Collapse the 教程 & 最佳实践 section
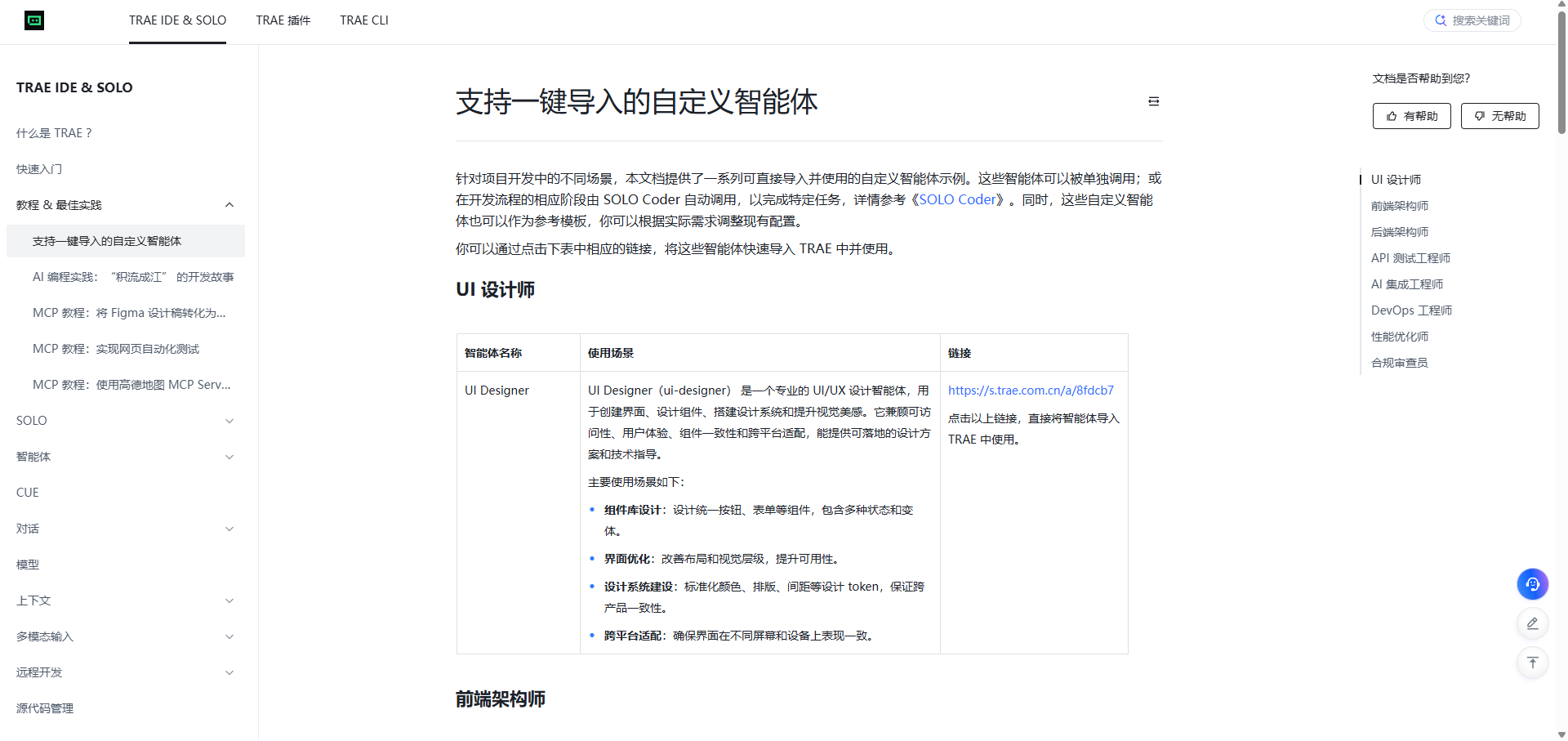The image size is (1568, 741). pyautogui.click(x=229, y=205)
